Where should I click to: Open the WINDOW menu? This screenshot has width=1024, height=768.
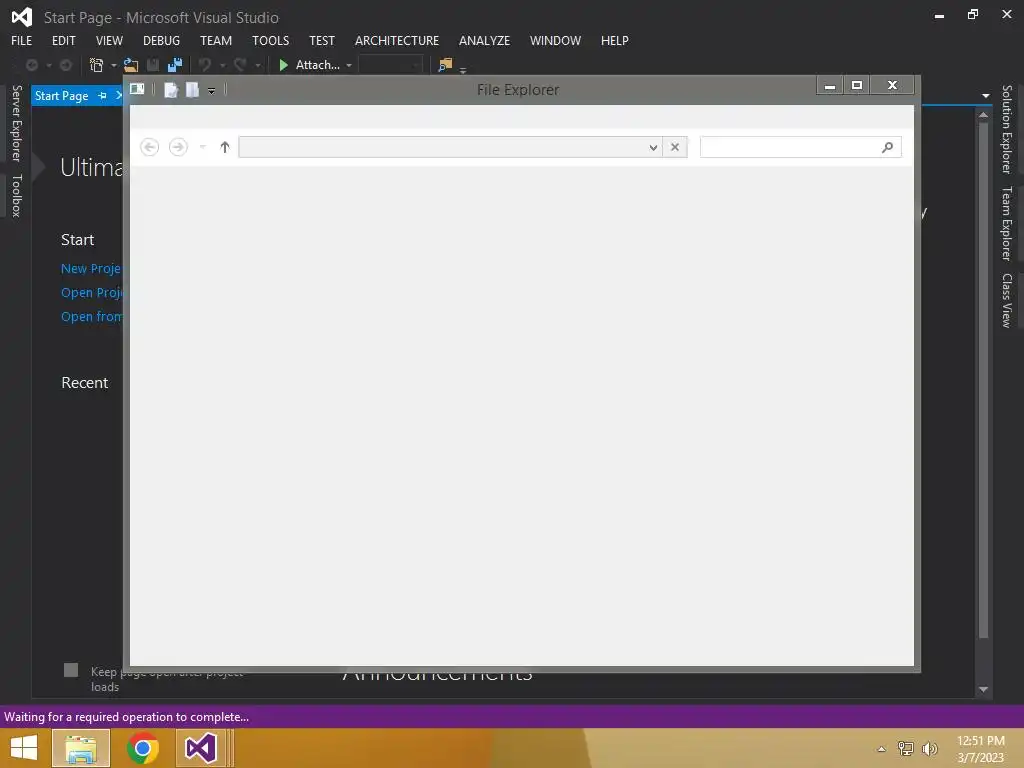(x=556, y=40)
